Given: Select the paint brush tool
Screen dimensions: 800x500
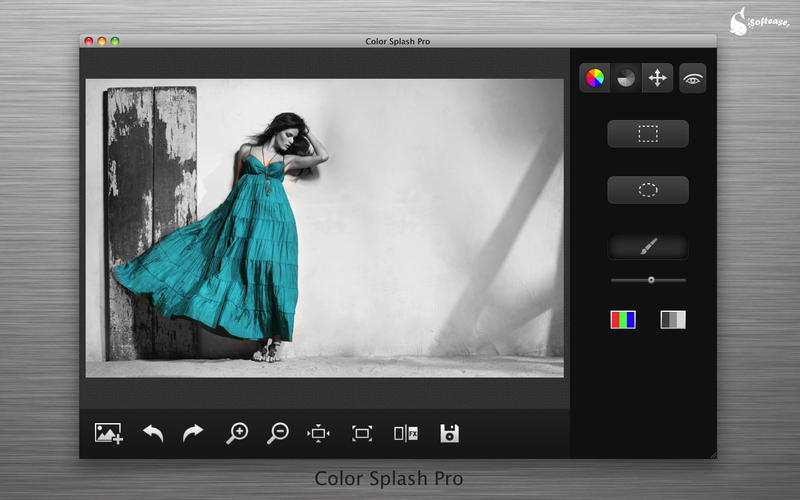Looking at the screenshot, I should click(648, 246).
